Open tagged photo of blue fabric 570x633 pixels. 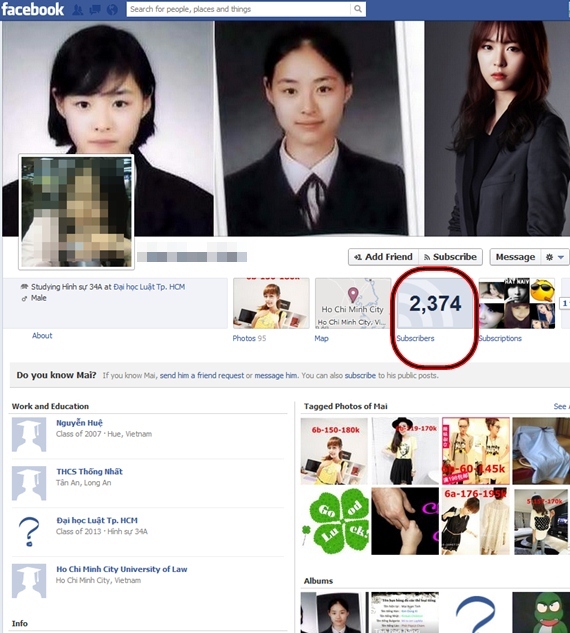coord(541,451)
